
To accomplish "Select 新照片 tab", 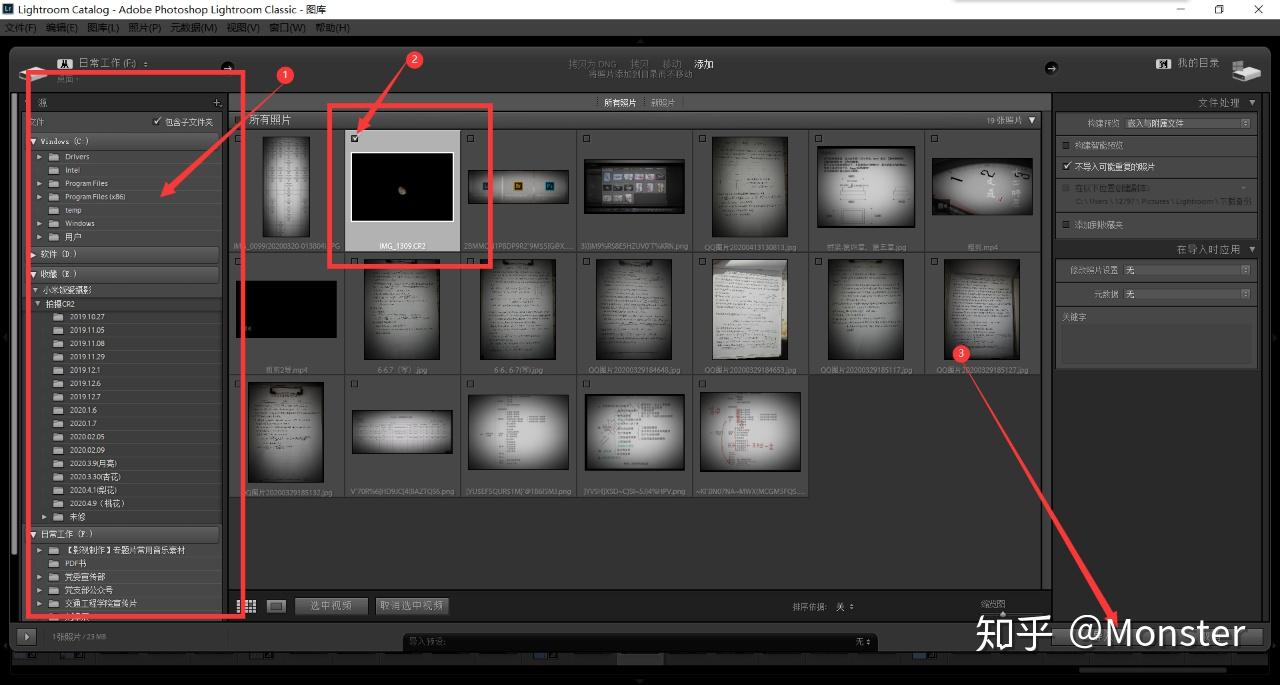I will click(662, 103).
